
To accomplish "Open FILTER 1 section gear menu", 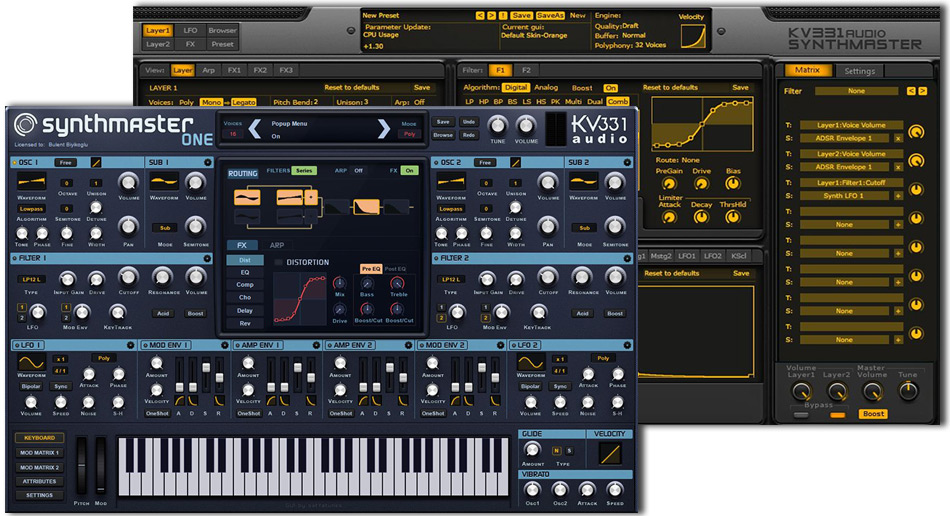I will pyautogui.click(x=207, y=259).
